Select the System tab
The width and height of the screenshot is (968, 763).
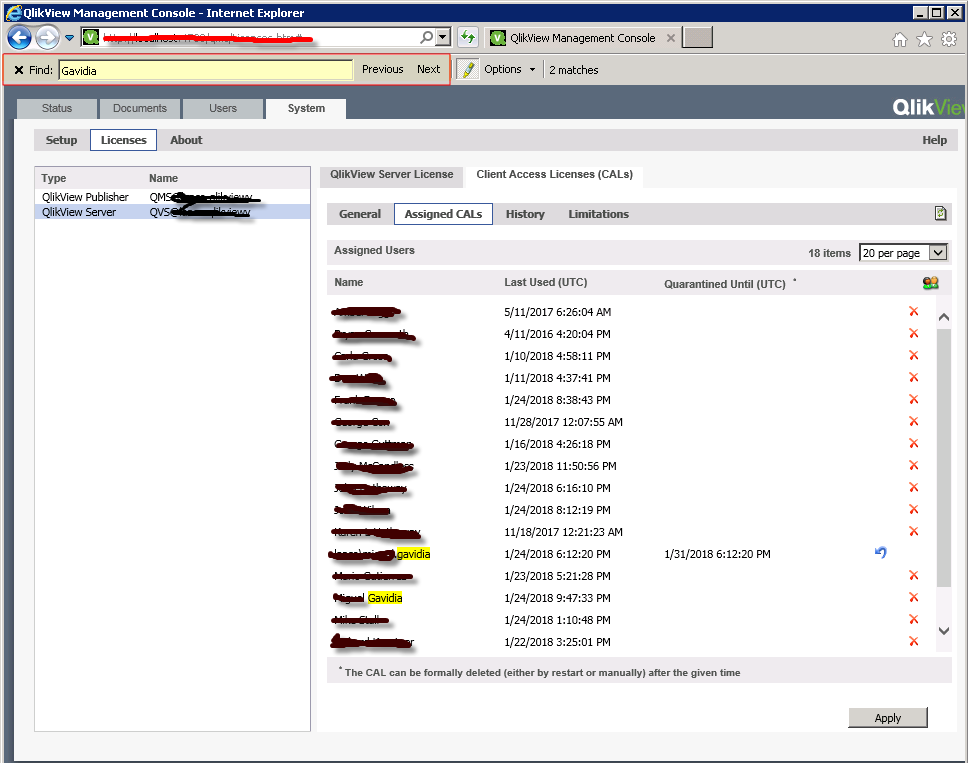pos(306,109)
